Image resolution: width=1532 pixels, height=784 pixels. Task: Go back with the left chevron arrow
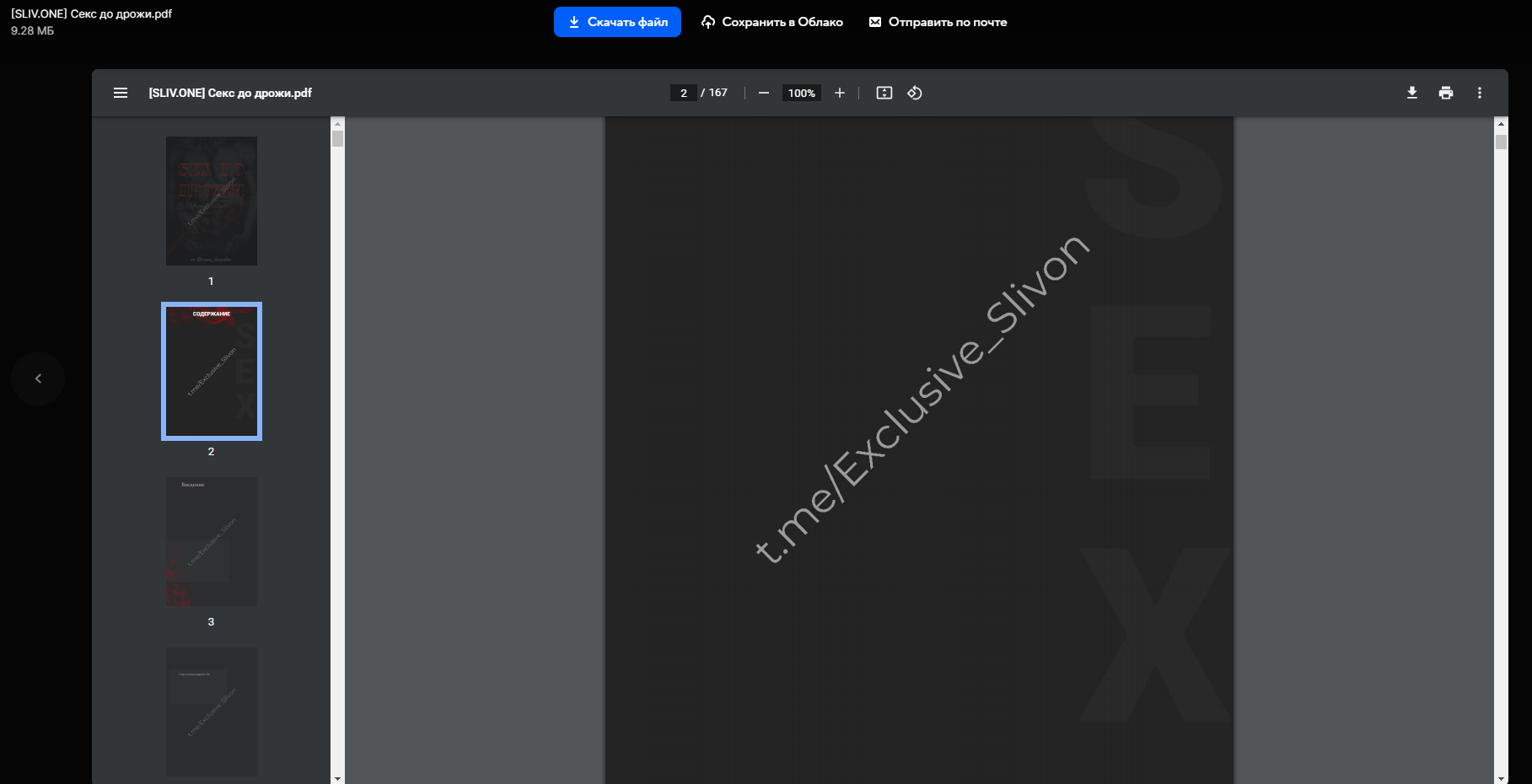tap(38, 379)
